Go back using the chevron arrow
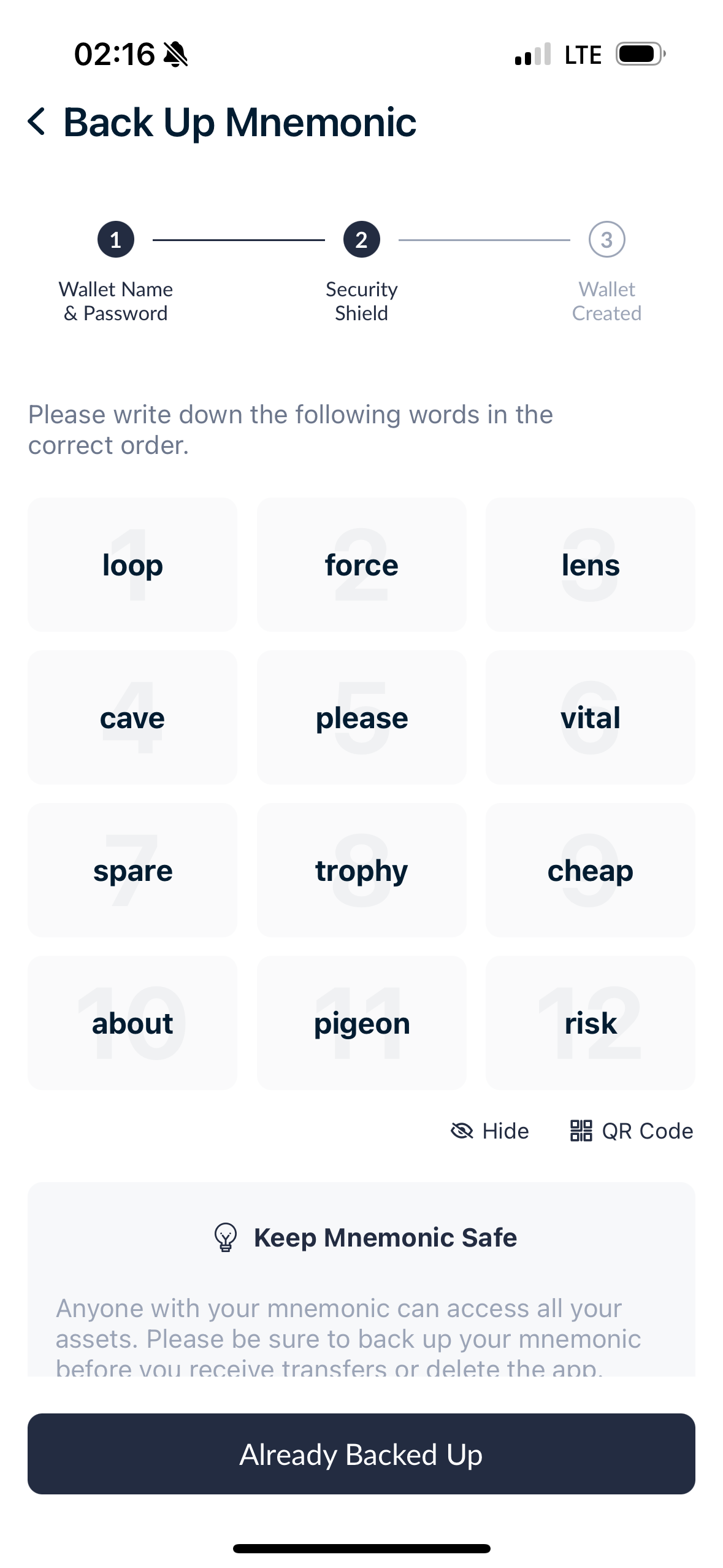The image size is (723, 1568). [x=37, y=121]
